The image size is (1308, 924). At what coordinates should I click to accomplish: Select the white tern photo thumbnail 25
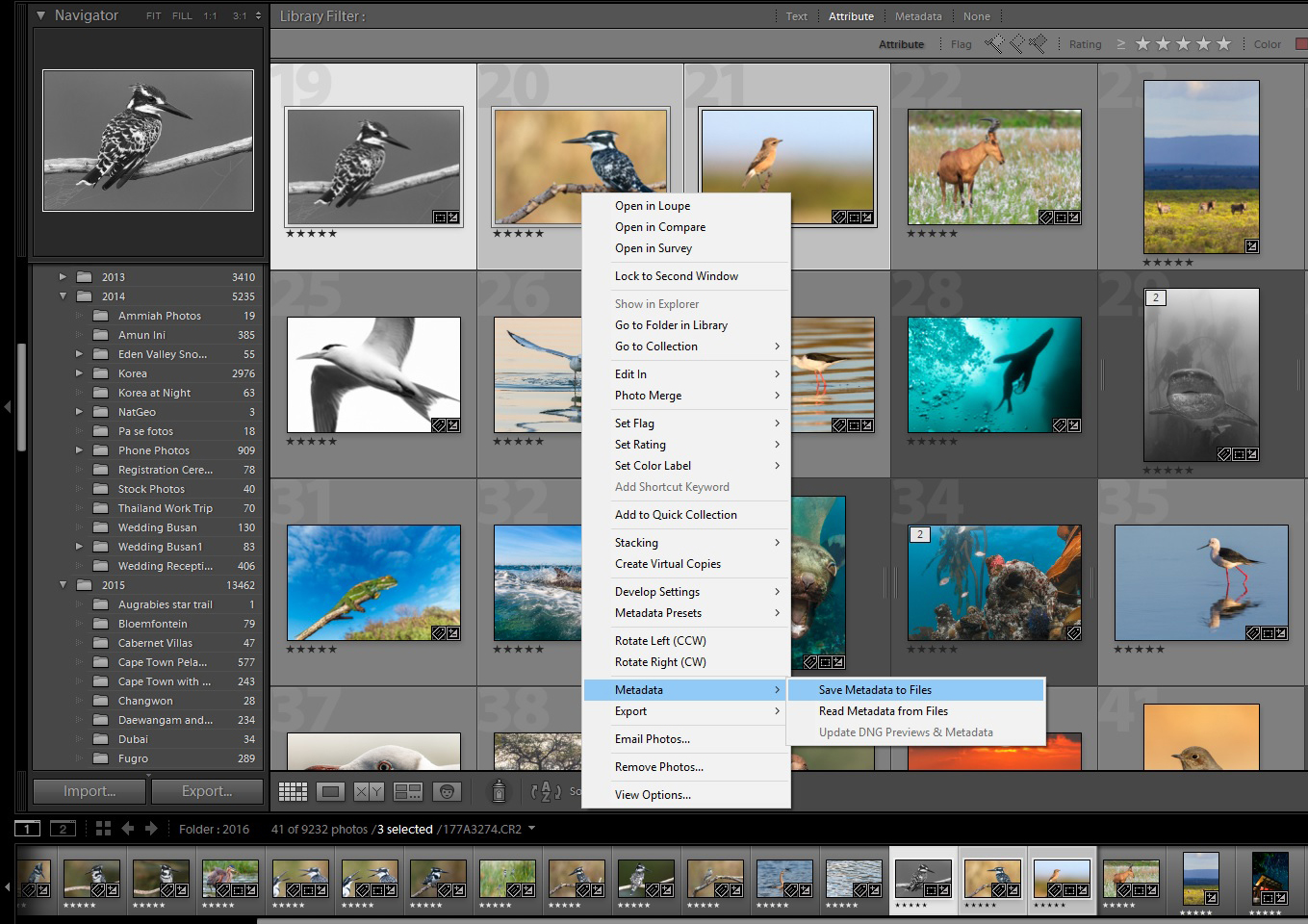[x=373, y=374]
